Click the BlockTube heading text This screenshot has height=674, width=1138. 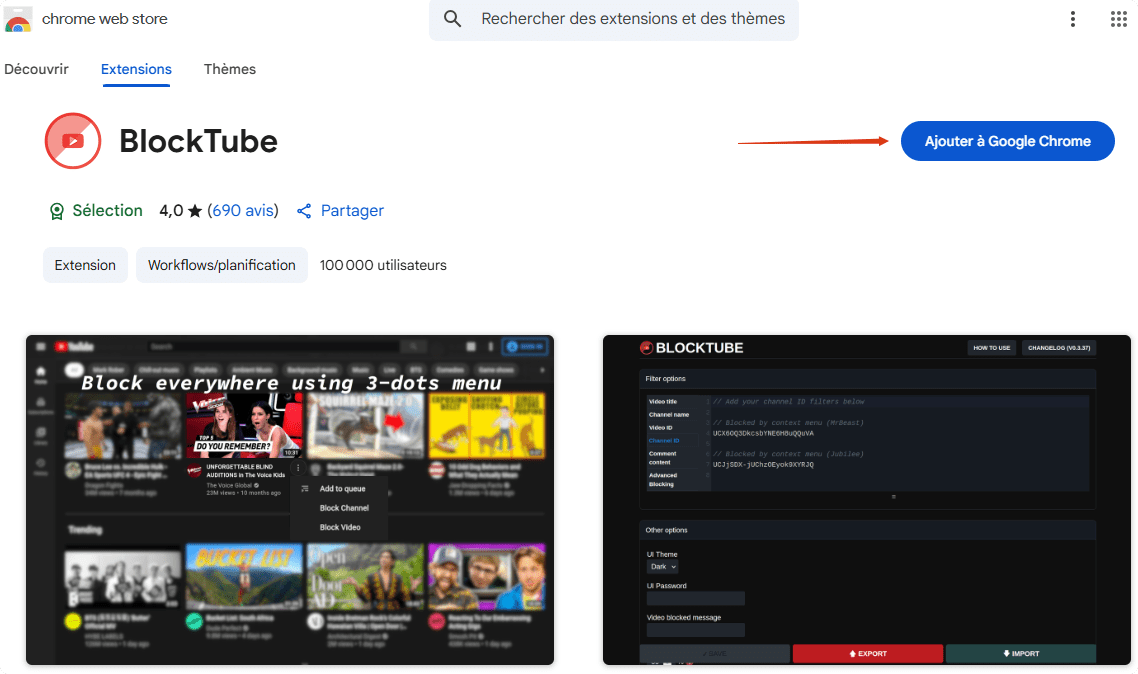click(x=198, y=141)
